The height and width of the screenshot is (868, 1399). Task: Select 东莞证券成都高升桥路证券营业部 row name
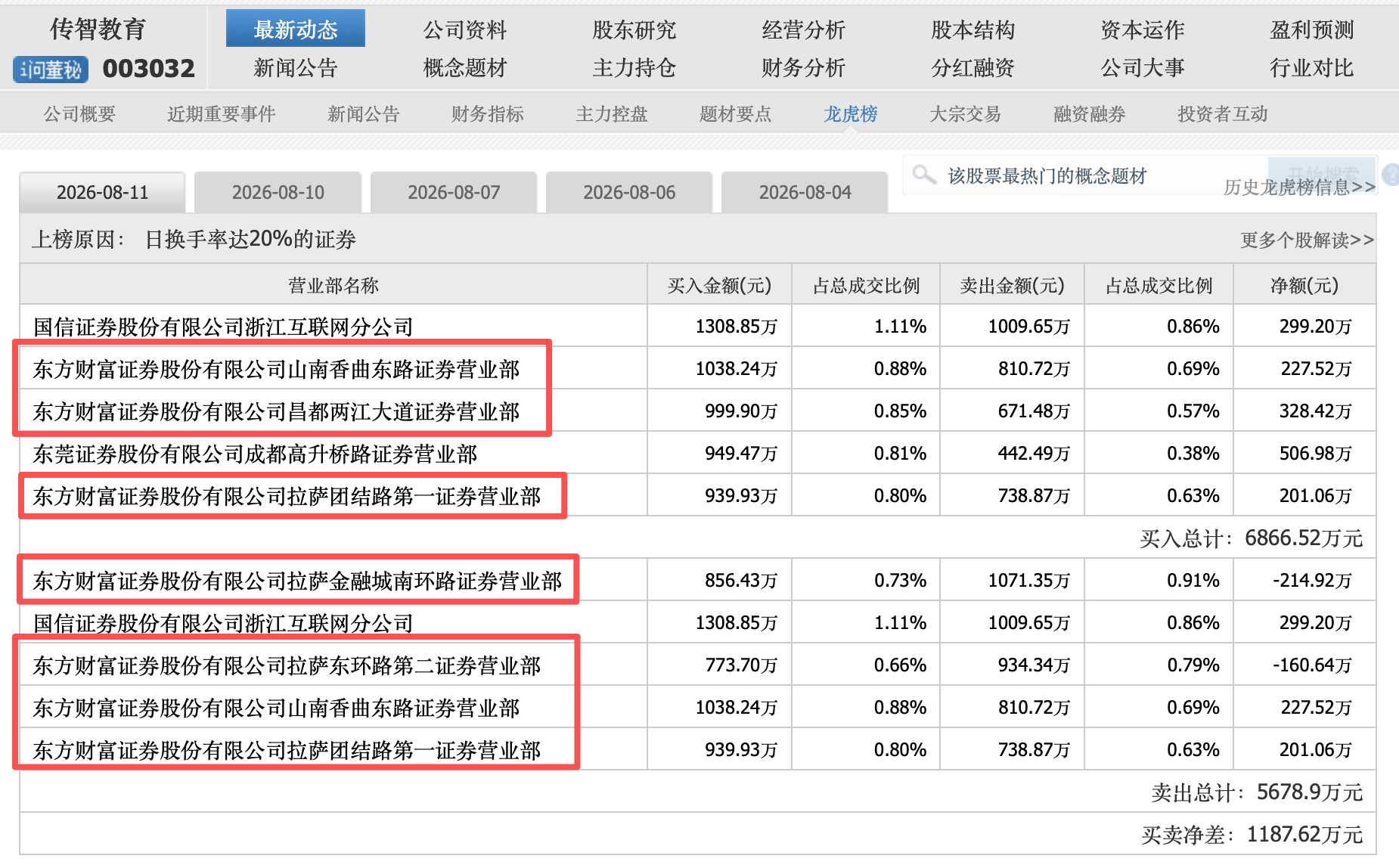pyautogui.click(x=256, y=454)
